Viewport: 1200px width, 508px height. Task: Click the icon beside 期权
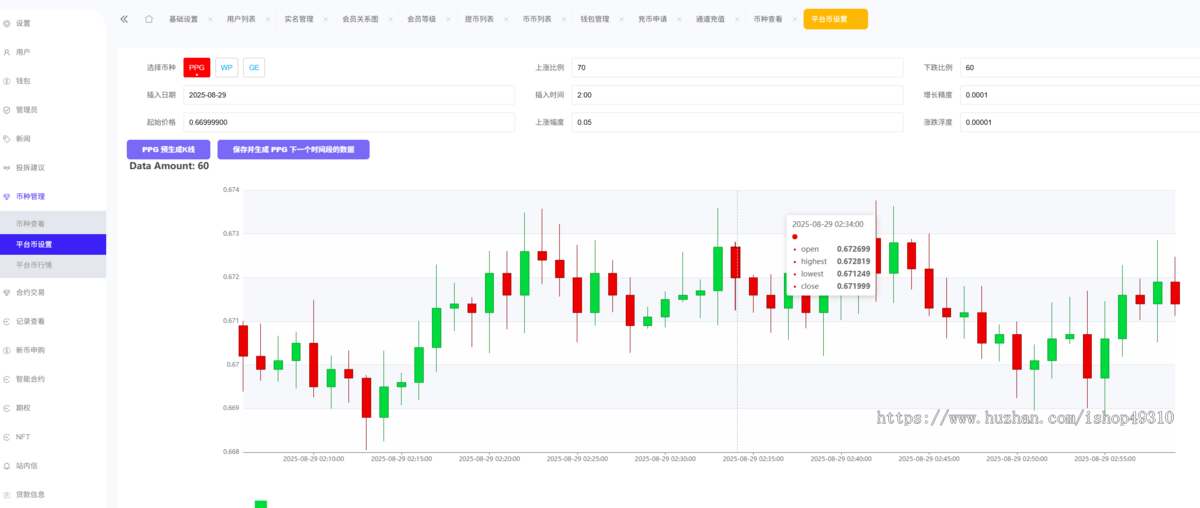point(7,408)
